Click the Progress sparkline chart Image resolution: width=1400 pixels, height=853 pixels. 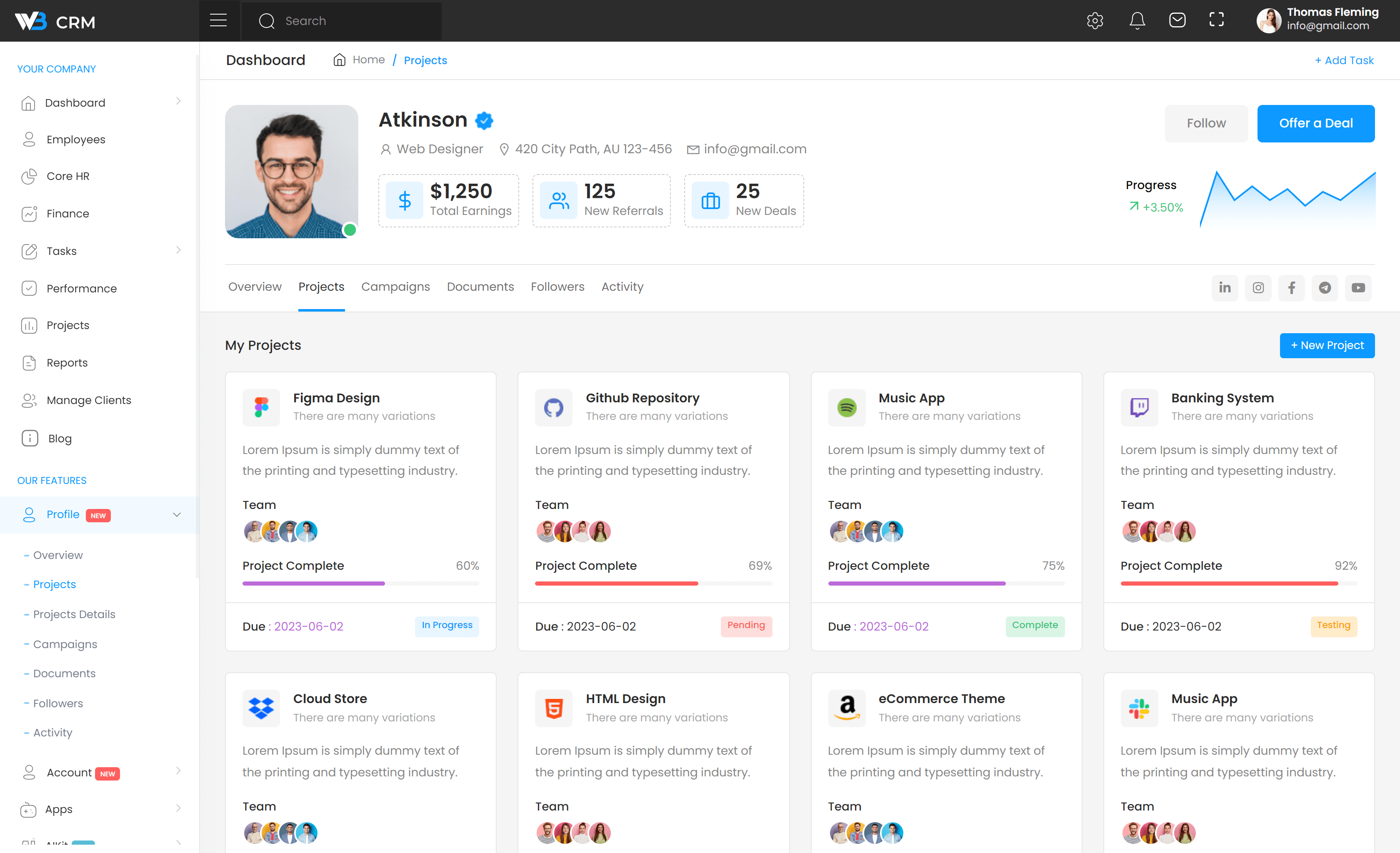tap(1287, 199)
